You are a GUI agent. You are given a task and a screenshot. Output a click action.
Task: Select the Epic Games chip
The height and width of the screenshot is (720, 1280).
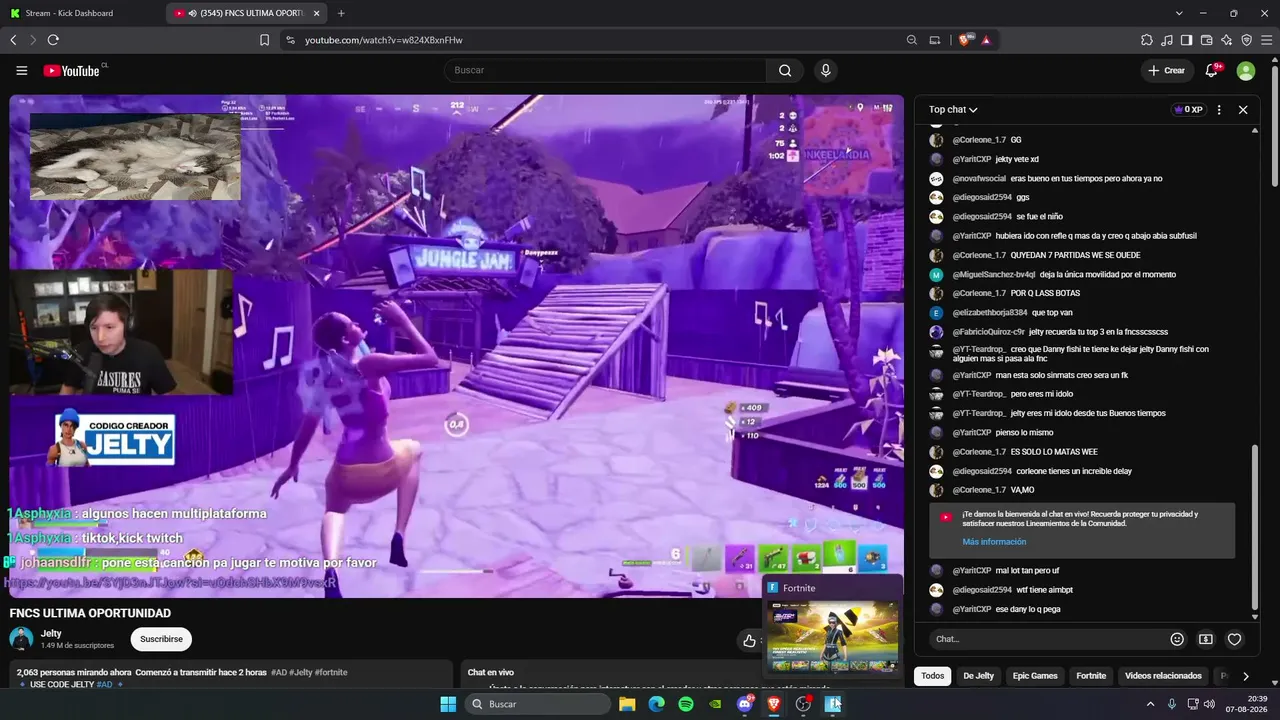click(1035, 676)
